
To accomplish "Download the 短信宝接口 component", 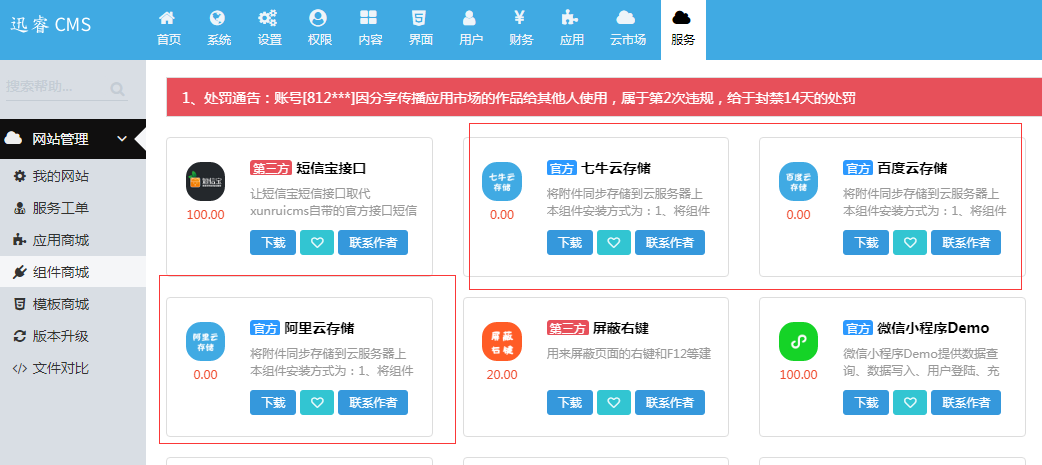I will point(272,242).
